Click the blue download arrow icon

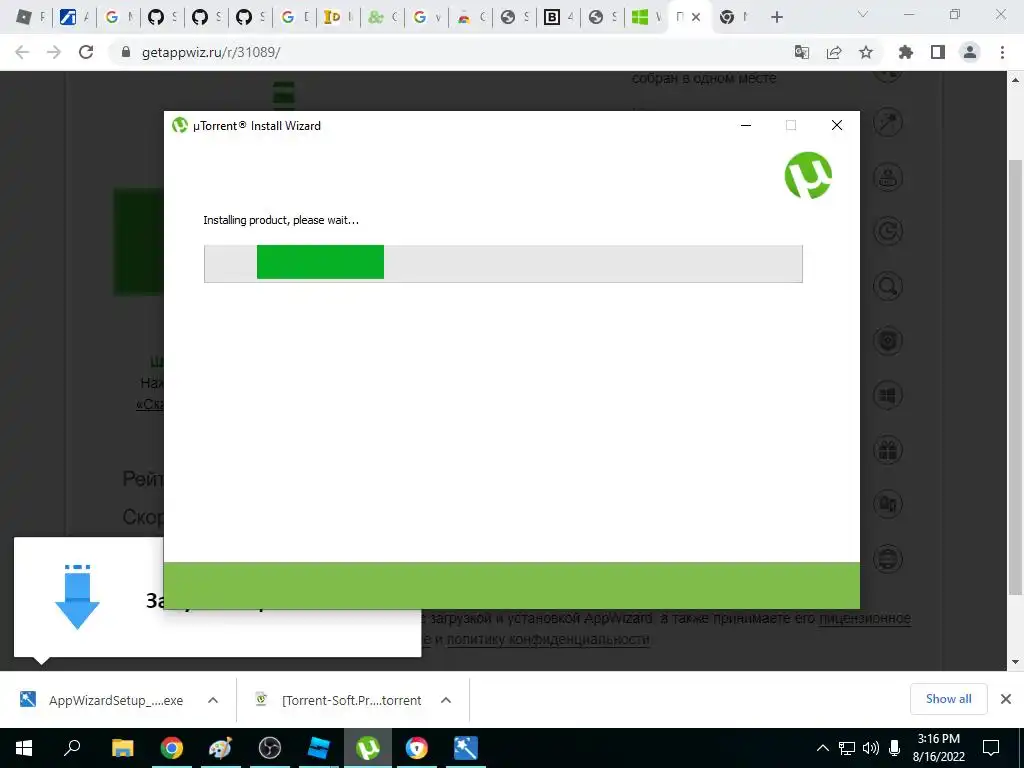click(x=77, y=596)
